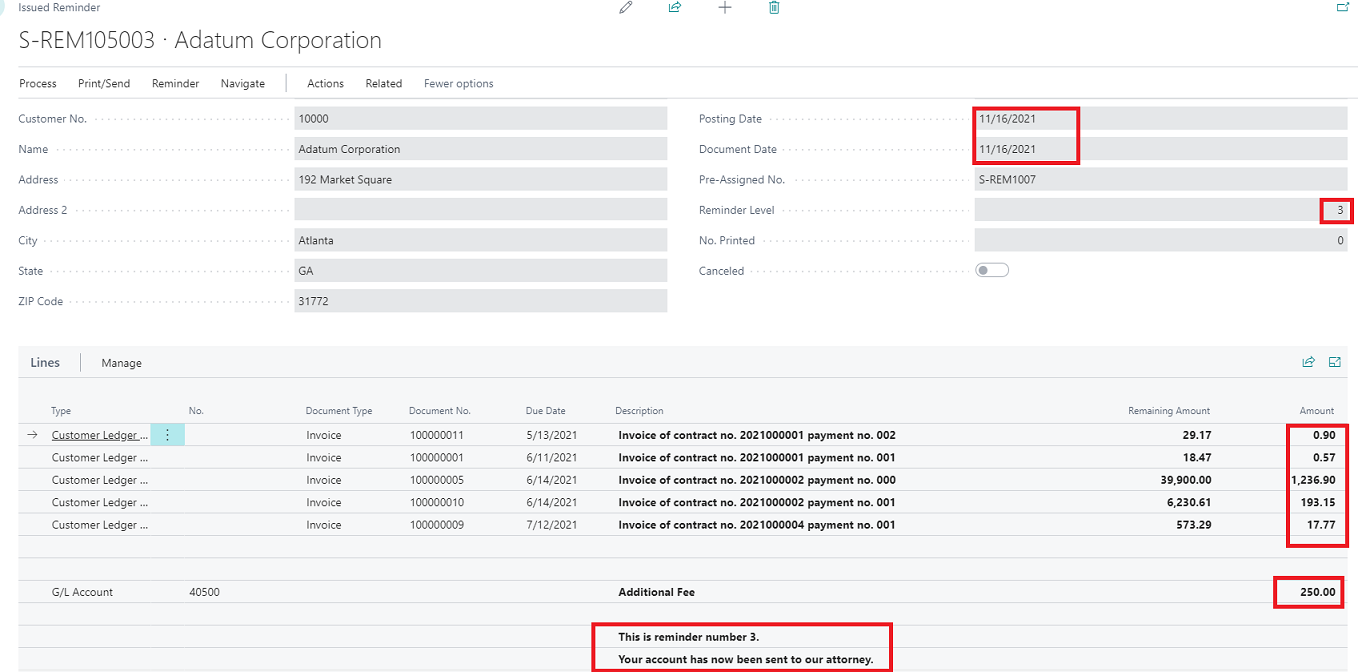This screenshot has width=1358, height=672.
Task: Click the Lines section share icon
Action: [x=1308, y=362]
